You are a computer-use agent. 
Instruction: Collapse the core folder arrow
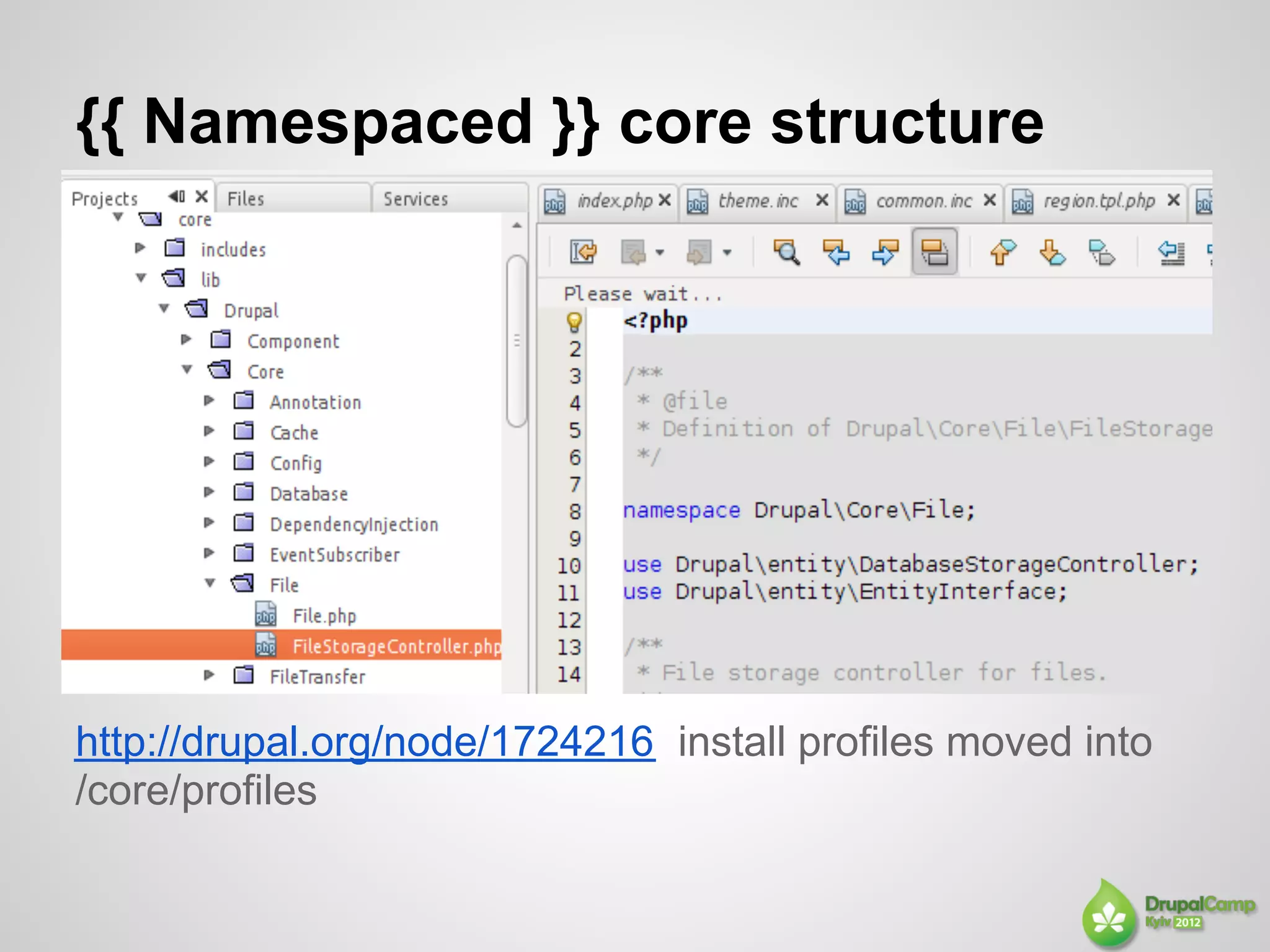click(x=118, y=218)
